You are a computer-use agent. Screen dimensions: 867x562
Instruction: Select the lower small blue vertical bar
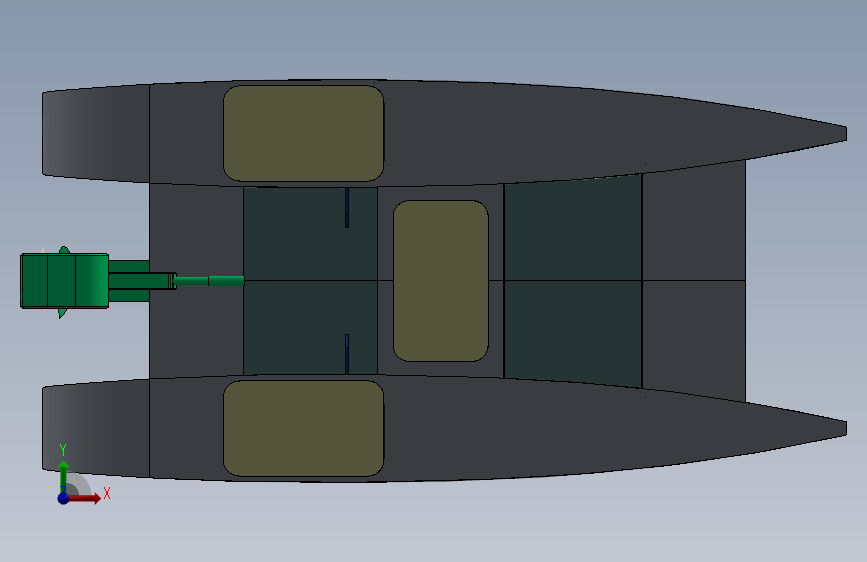click(x=347, y=354)
